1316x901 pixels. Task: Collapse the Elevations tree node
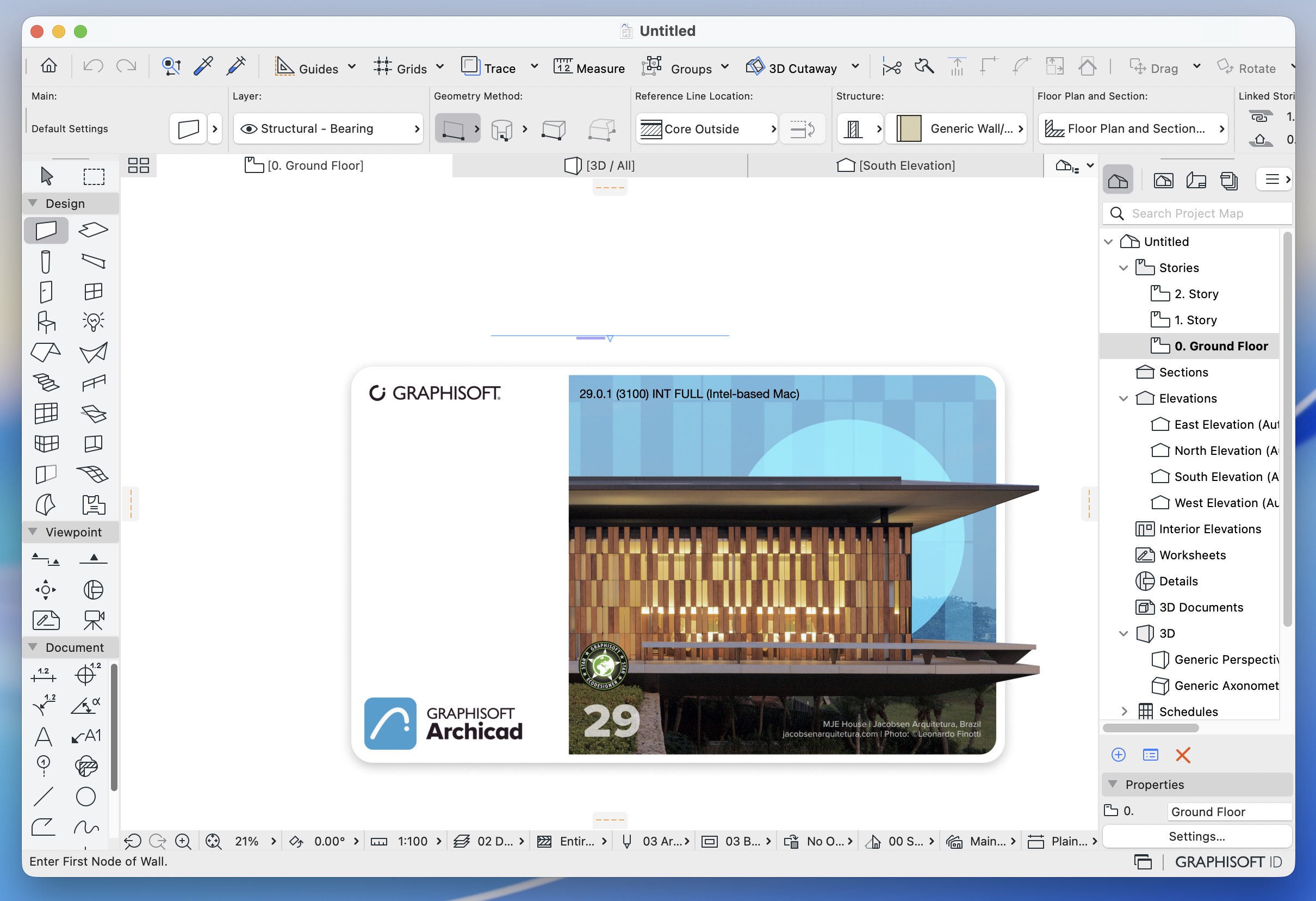coord(1123,398)
